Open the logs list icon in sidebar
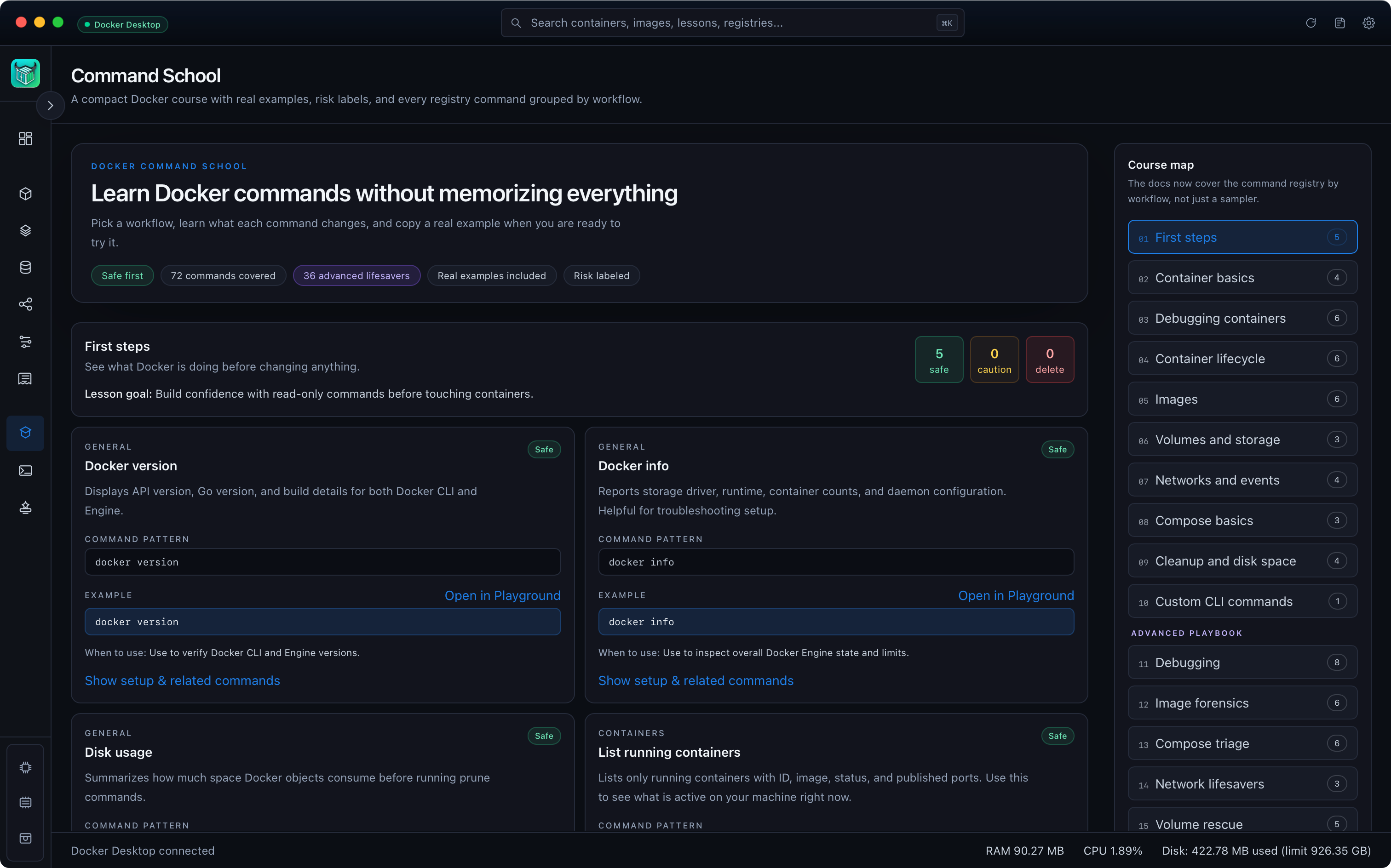 [x=25, y=378]
